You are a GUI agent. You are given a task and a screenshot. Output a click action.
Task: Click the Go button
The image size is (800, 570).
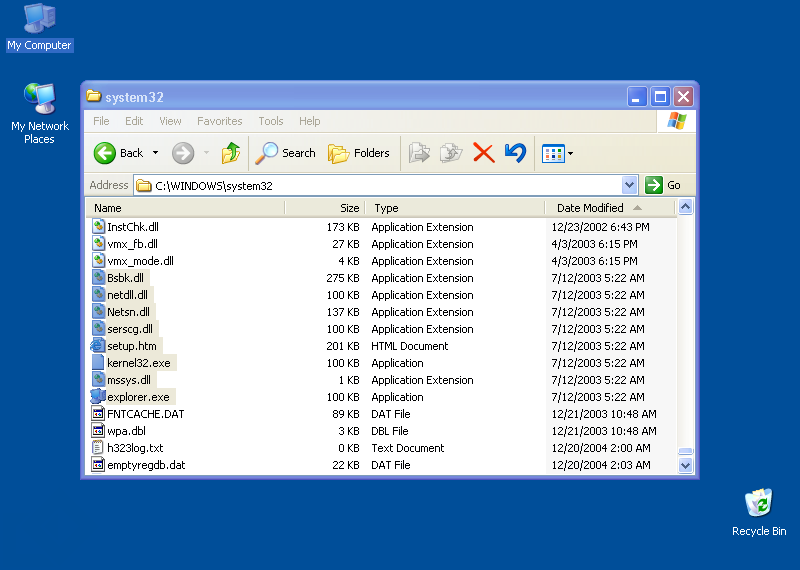(x=663, y=185)
